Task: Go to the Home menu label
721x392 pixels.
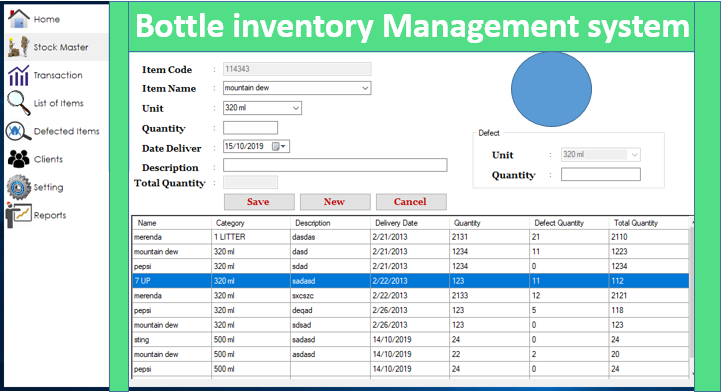Action: [46, 19]
